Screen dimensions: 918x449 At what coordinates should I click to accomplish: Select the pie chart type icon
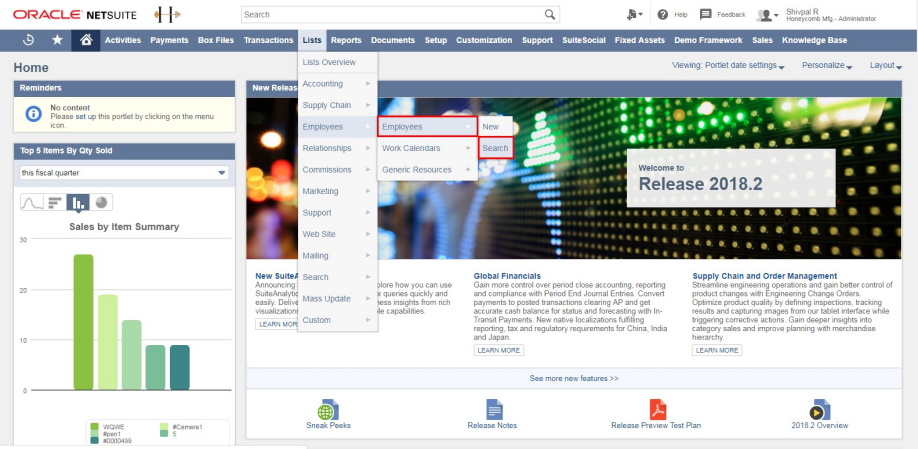click(101, 203)
